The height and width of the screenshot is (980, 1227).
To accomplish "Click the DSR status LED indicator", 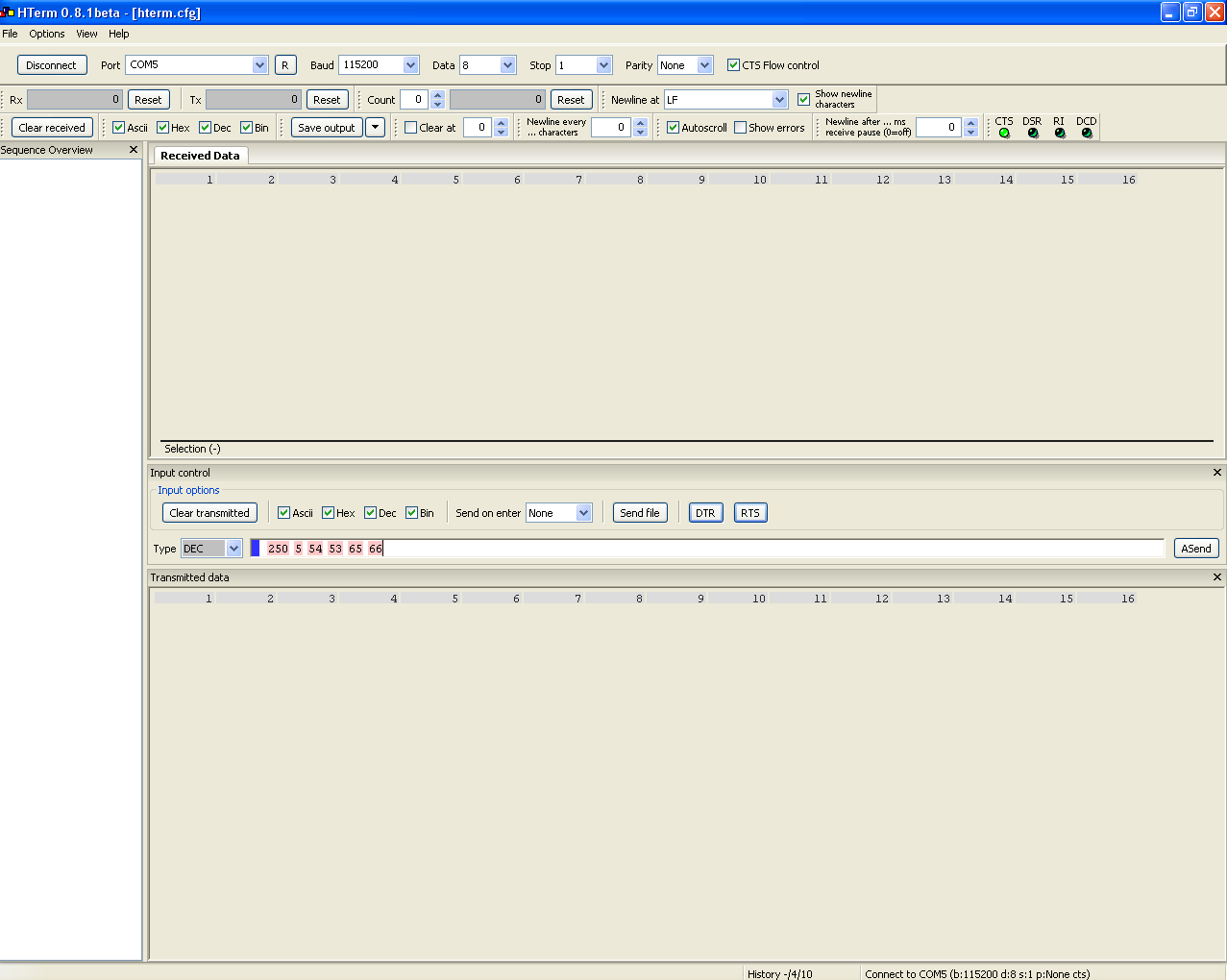I will click(x=1033, y=133).
